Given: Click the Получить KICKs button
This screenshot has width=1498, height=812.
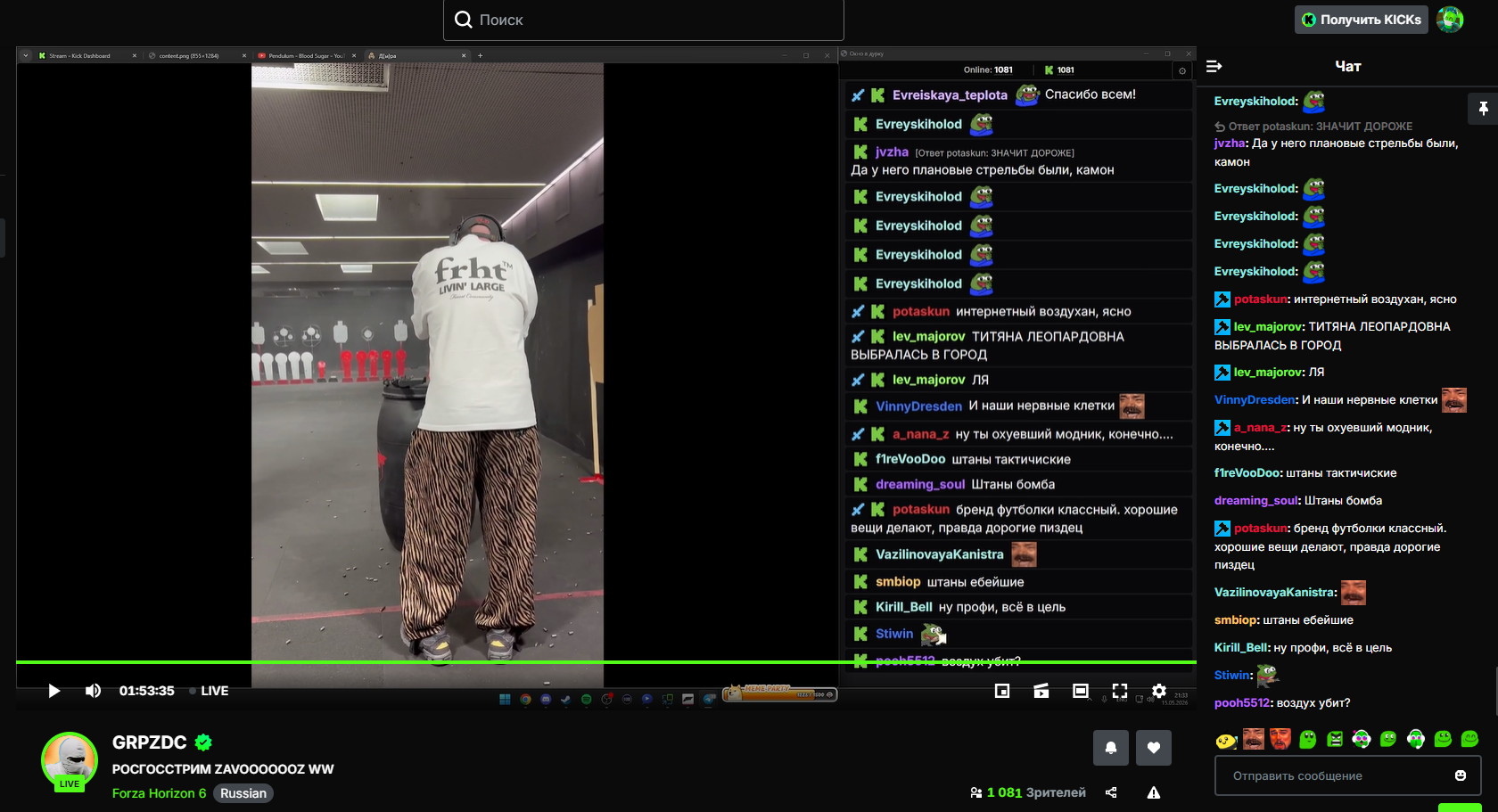Looking at the screenshot, I should 1361,20.
